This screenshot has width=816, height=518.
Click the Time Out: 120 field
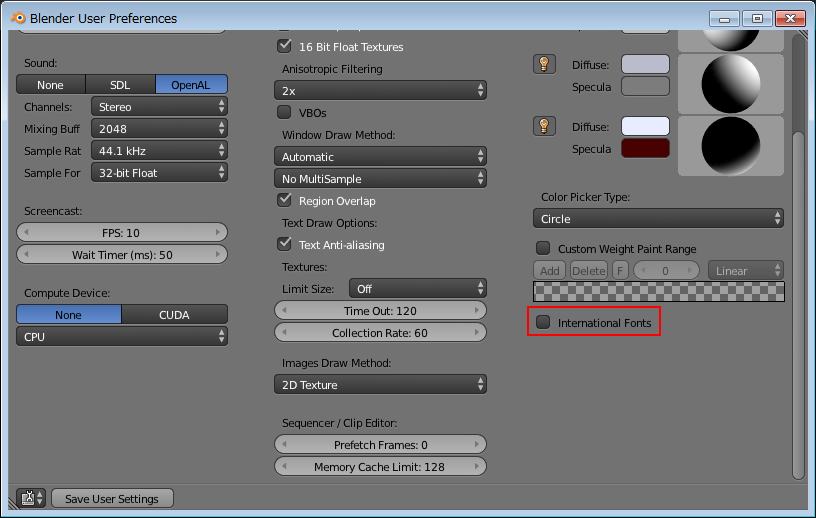pyautogui.click(x=380, y=311)
